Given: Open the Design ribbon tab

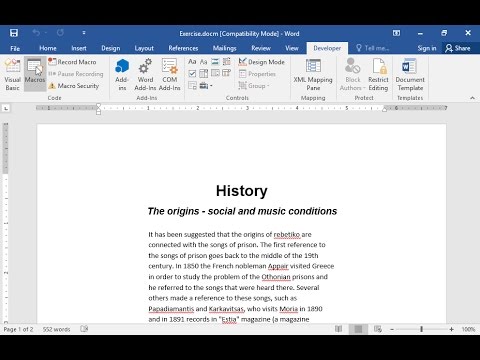Looking at the screenshot, I should [111, 48].
